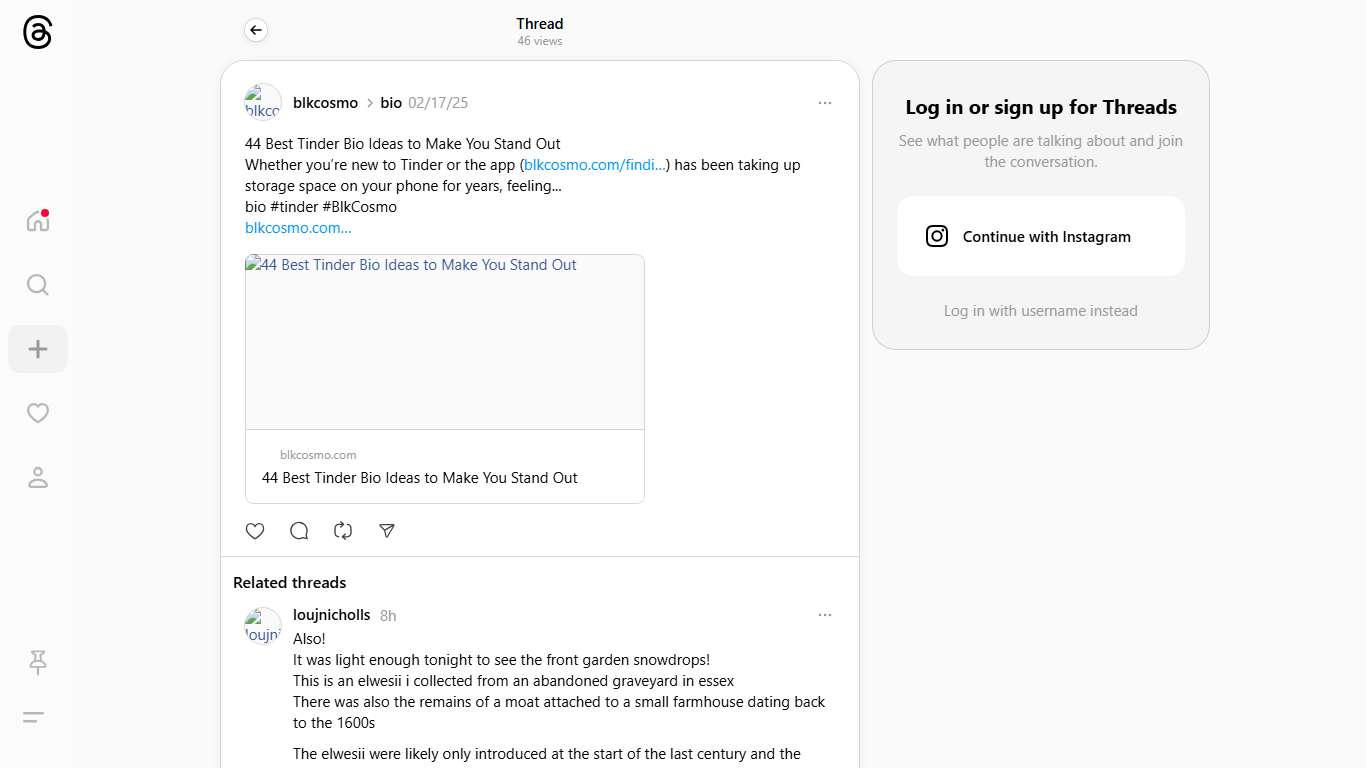Open loujnicholls profile name
1366x768 pixels.
click(x=331, y=615)
